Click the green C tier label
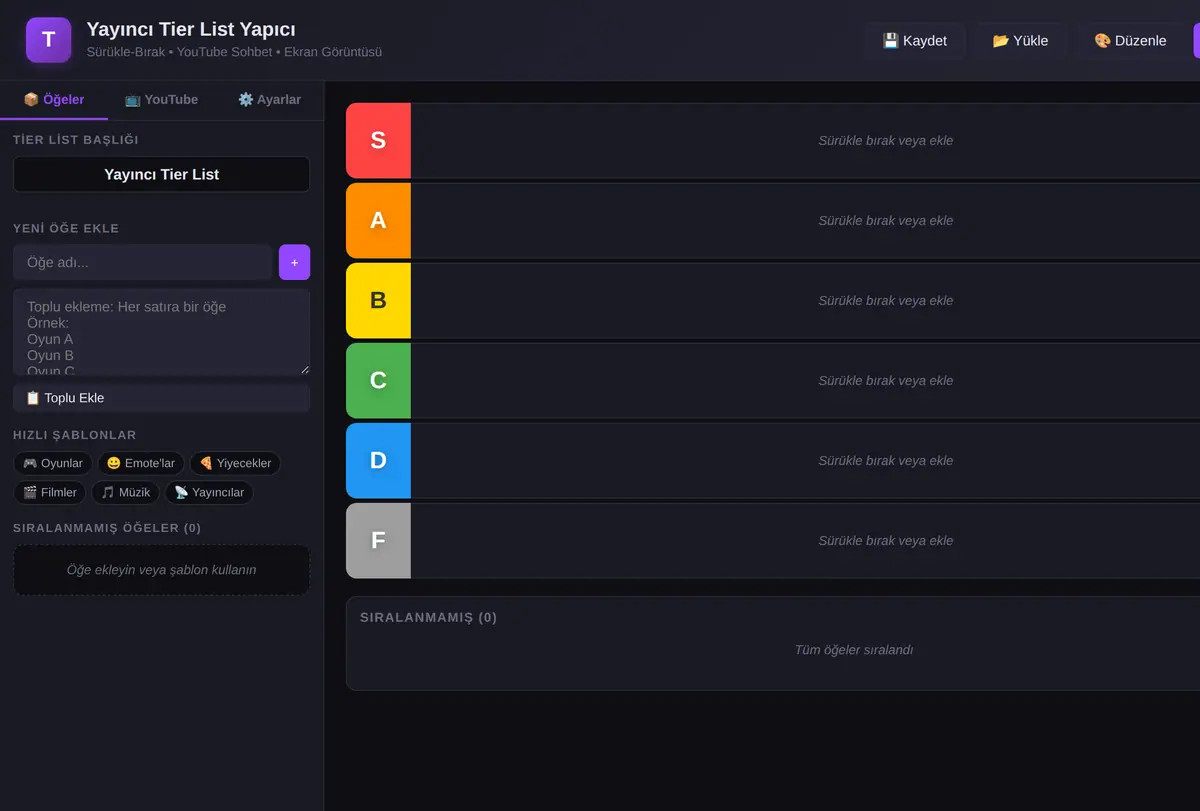 pyautogui.click(x=378, y=380)
